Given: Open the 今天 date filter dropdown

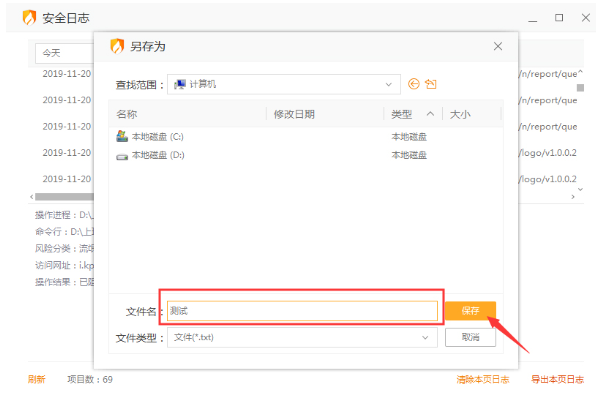Looking at the screenshot, I should click(x=65, y=53).
